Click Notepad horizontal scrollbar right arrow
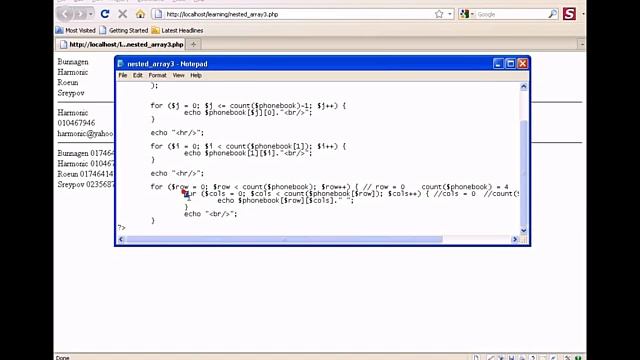The image size is (640, 360). point(515,240)
